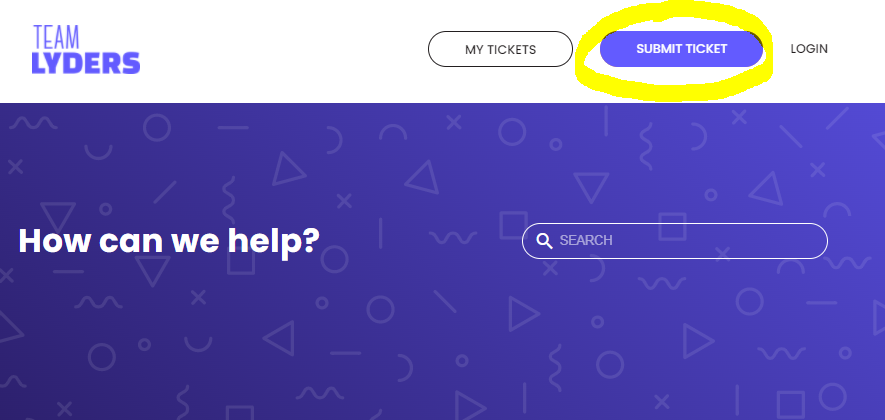Viewport: 885px width, 420px height.
Task: Click the rounded search bar in the banner
Action: (675, 241)
